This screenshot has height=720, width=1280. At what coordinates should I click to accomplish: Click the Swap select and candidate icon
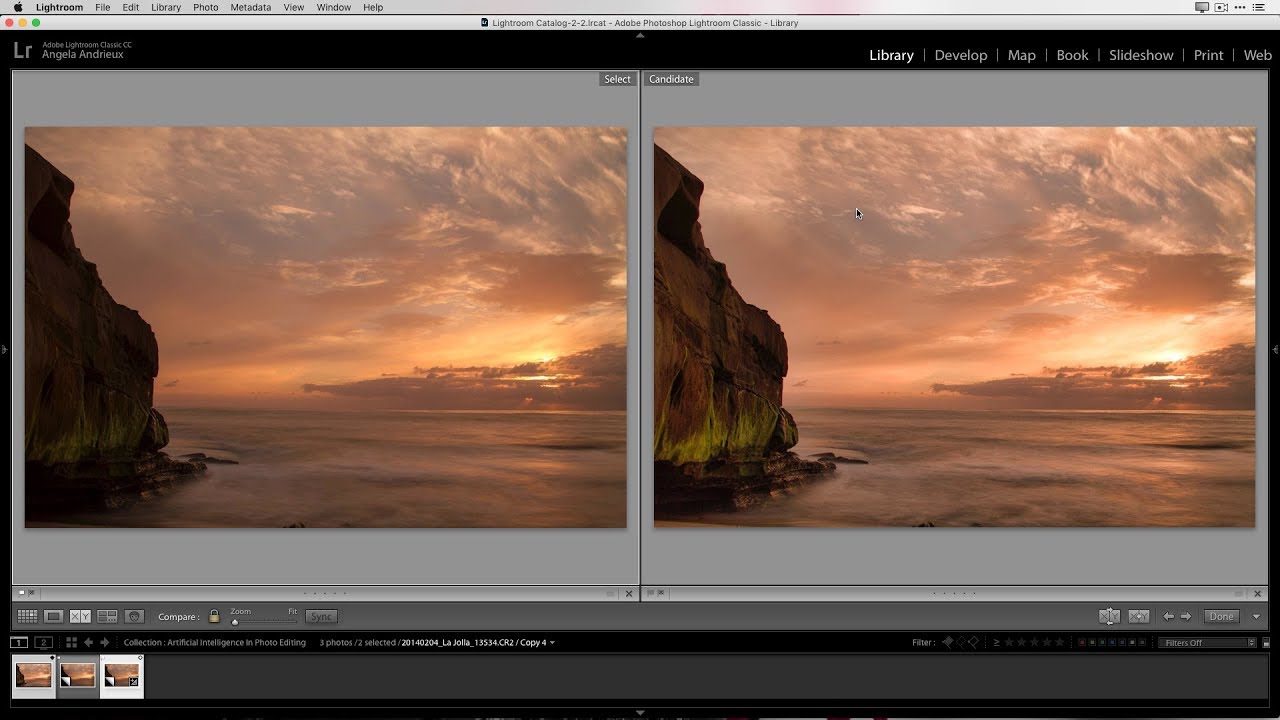[1109, 616]
